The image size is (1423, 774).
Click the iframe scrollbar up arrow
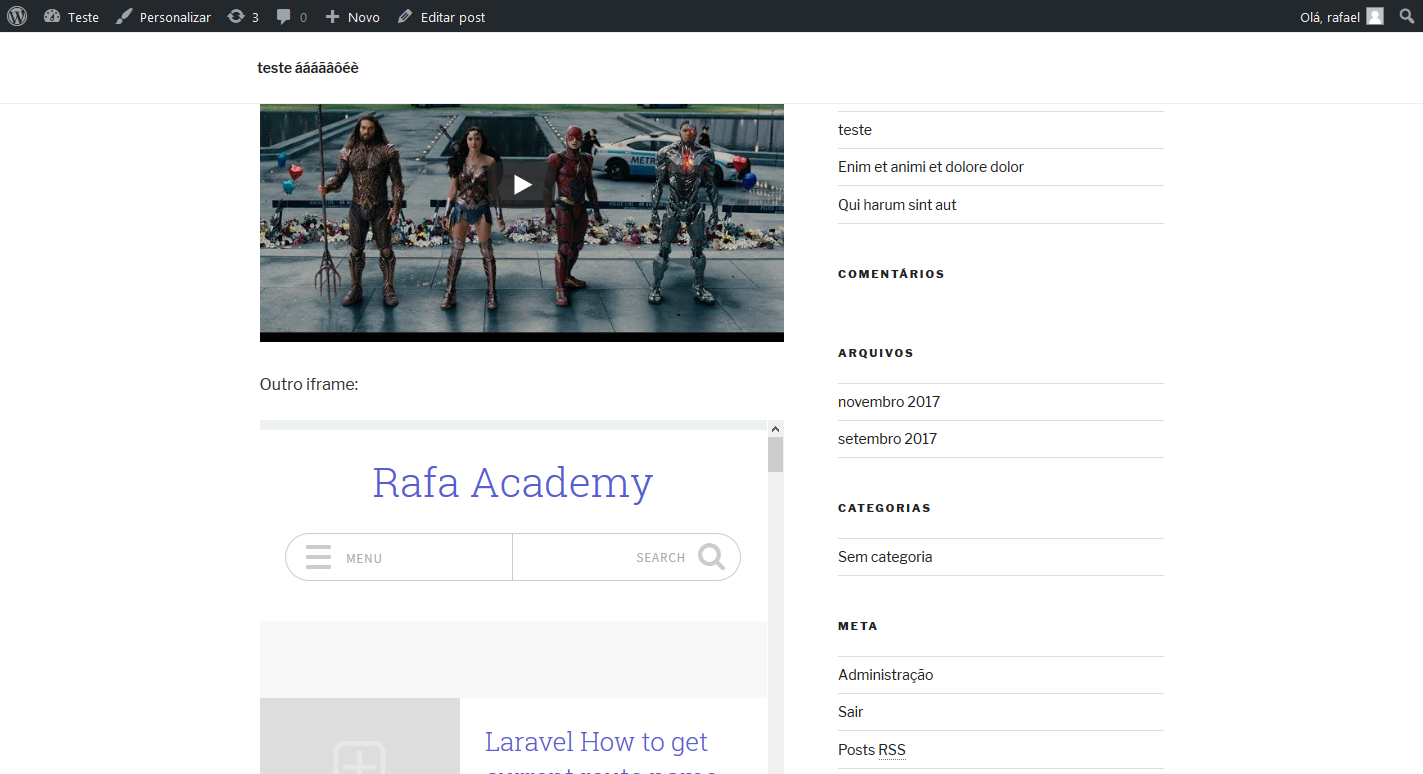(775, 428)
